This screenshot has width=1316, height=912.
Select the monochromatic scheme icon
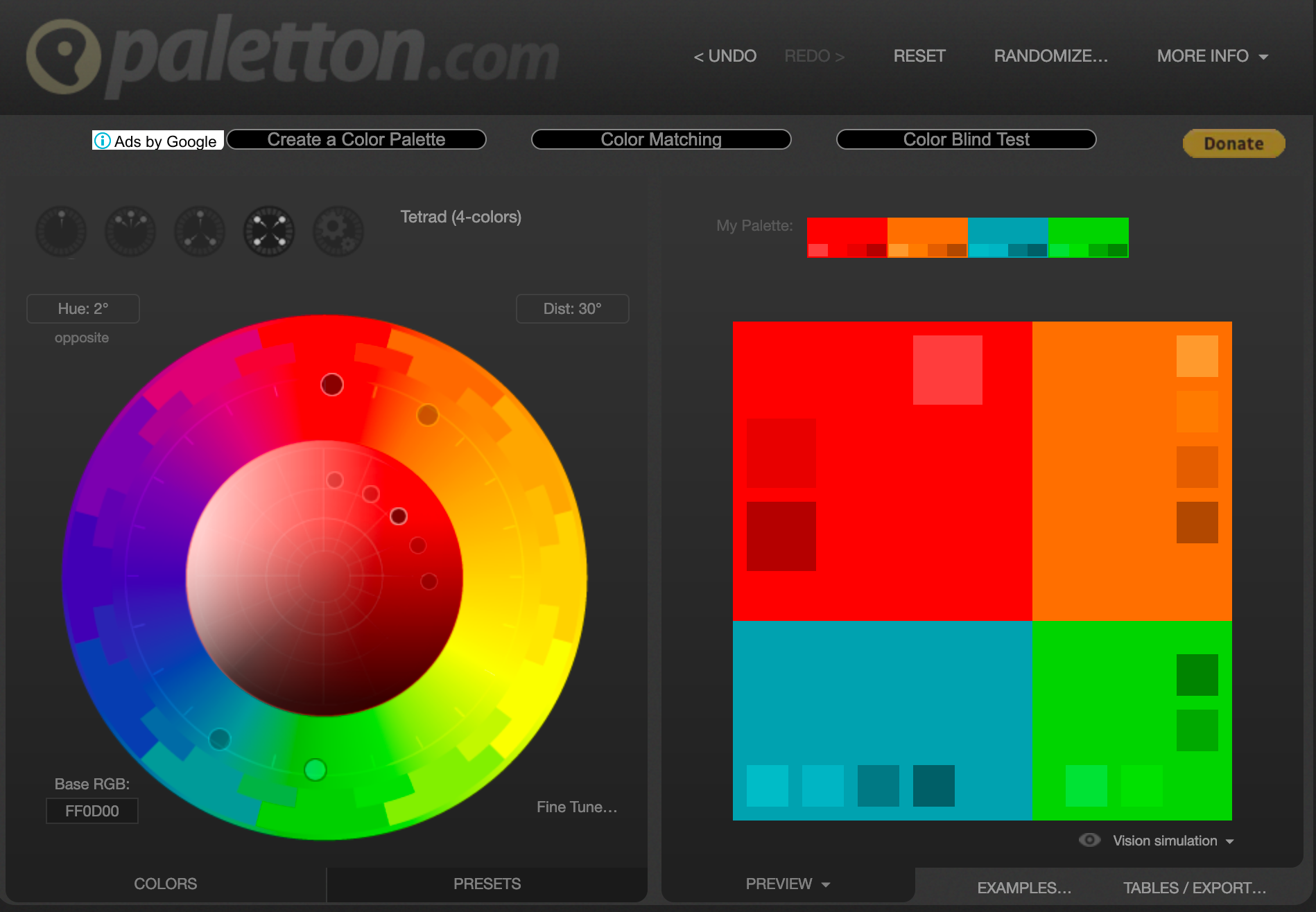60,231
